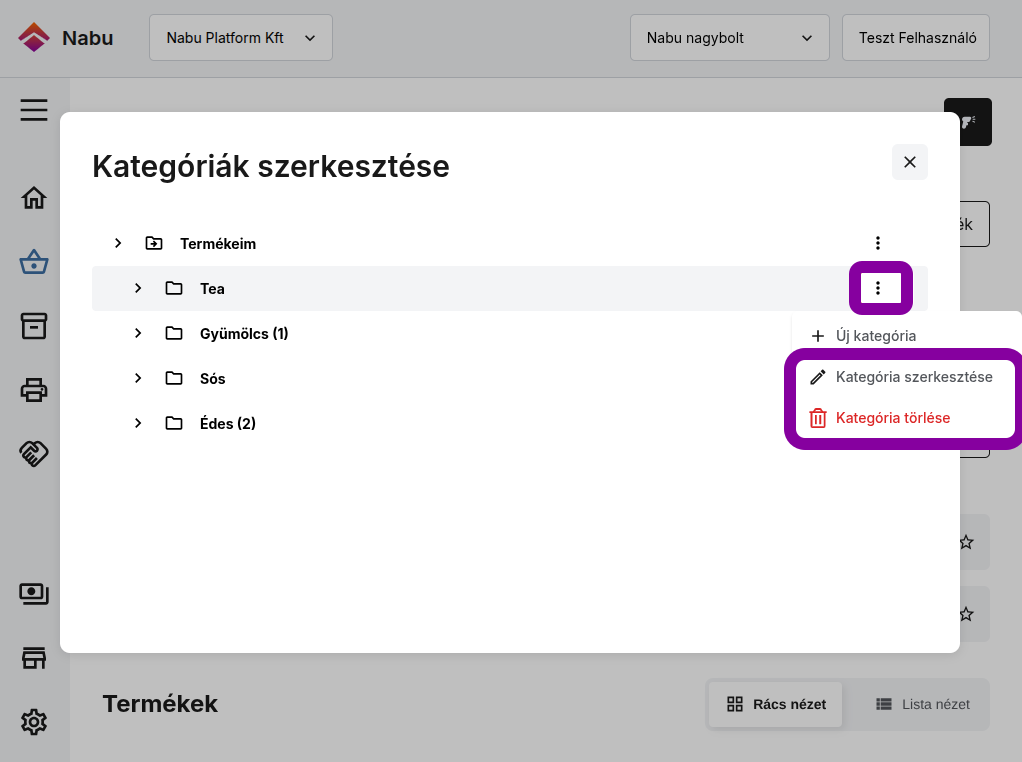
Task: Open the Nabu Platform Kft dropdown
Action: (241, 38)
